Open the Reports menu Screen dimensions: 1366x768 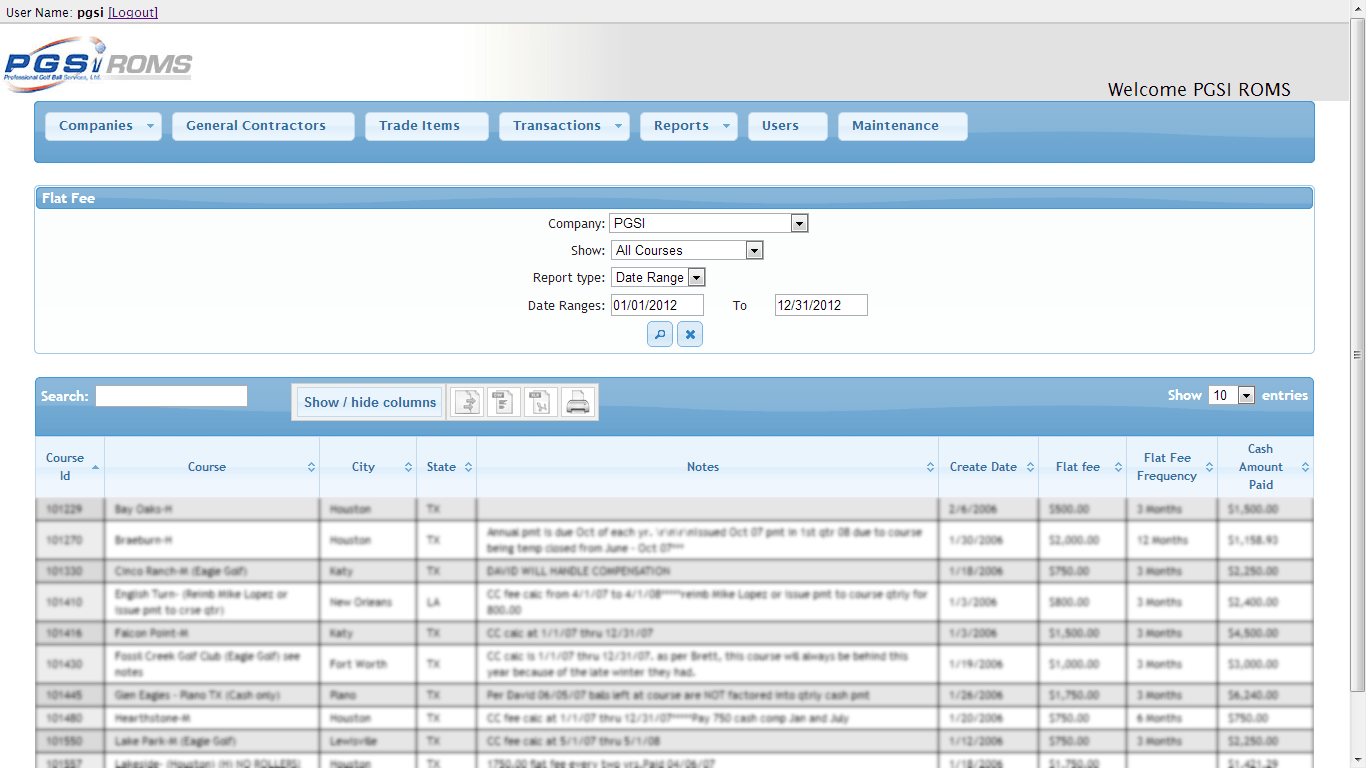point(687,126)
